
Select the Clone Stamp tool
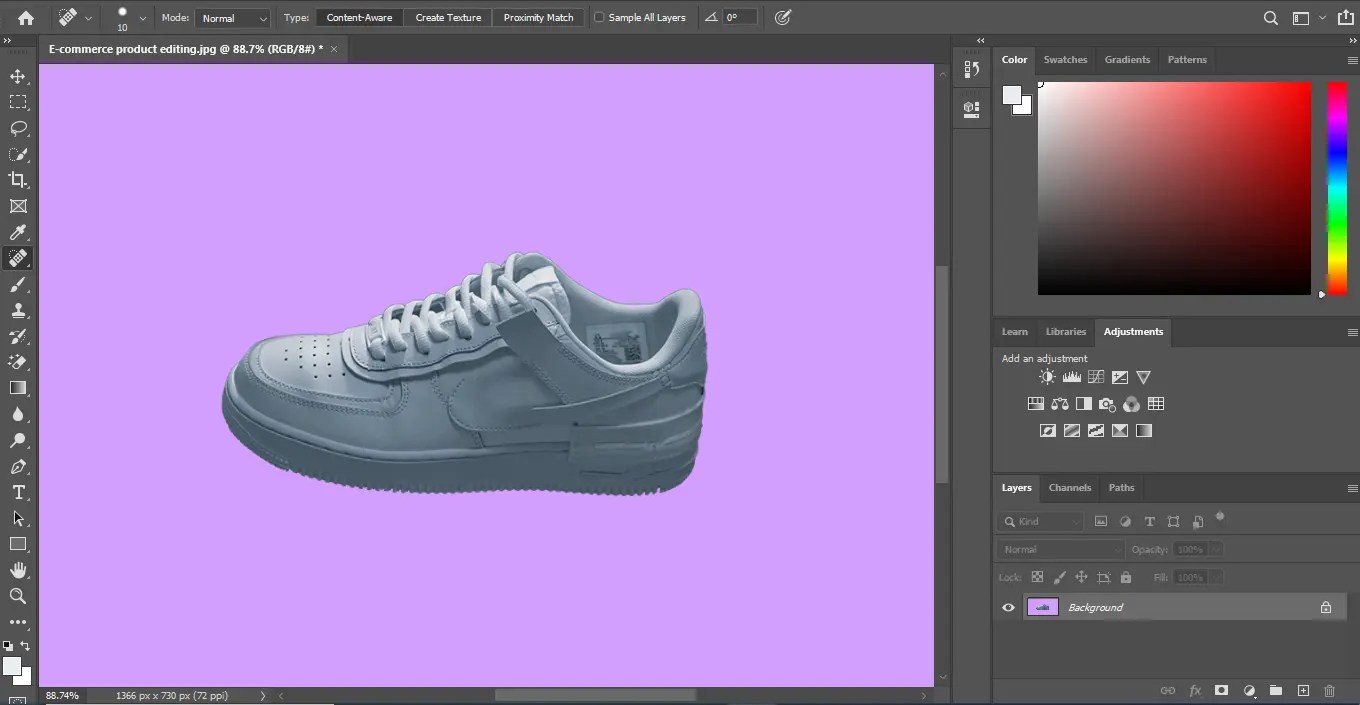18,310
